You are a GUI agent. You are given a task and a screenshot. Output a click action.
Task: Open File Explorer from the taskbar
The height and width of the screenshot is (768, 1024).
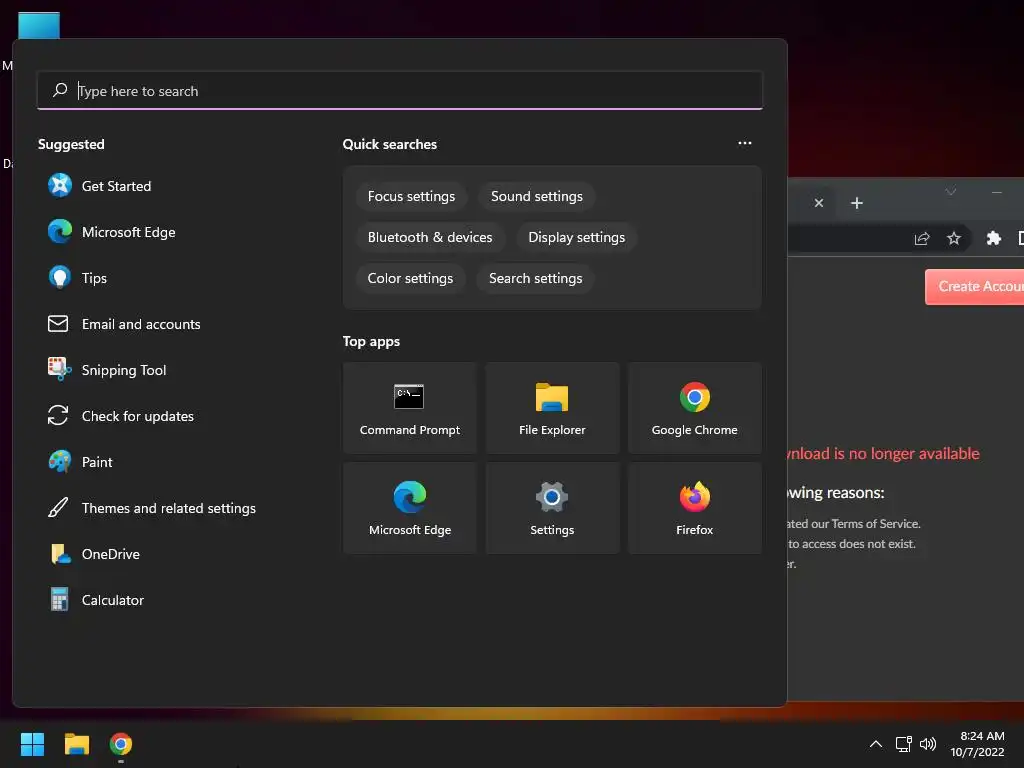(76, 744)
